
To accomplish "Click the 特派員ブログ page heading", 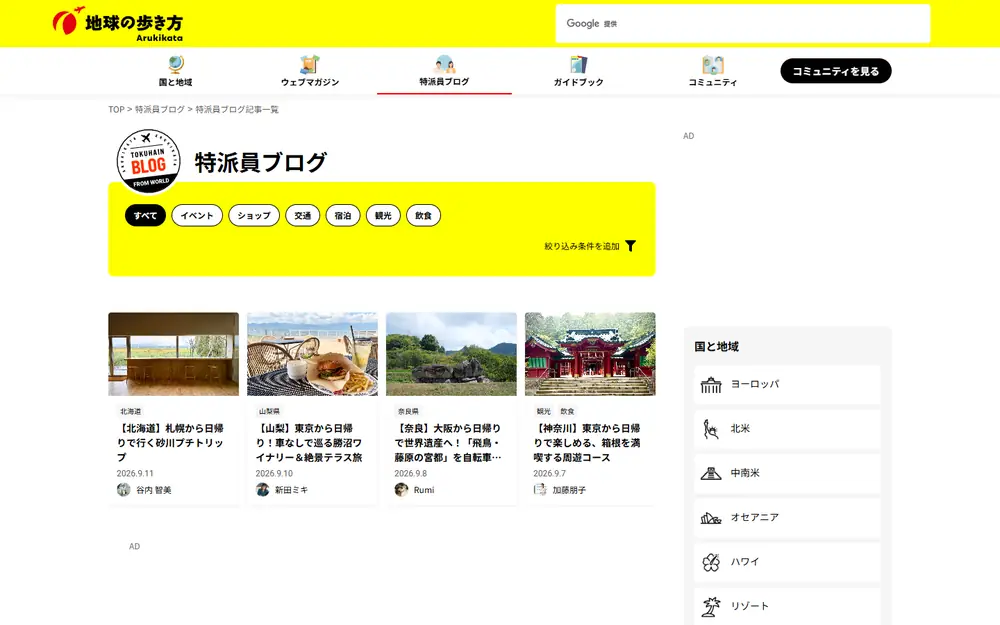I will [x=261, y=163].
